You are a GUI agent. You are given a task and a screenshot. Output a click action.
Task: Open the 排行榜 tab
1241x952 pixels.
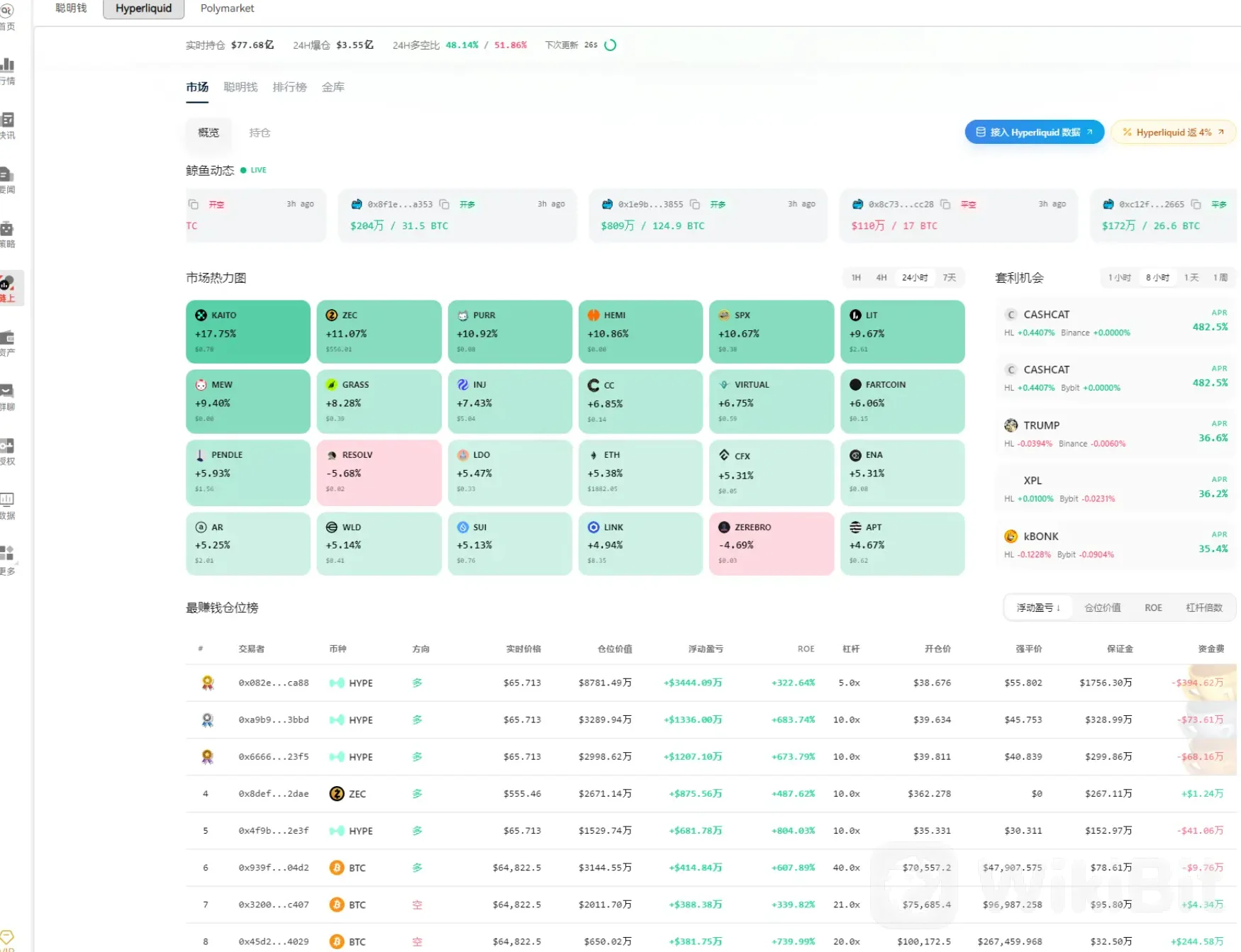tap(289, 87)
